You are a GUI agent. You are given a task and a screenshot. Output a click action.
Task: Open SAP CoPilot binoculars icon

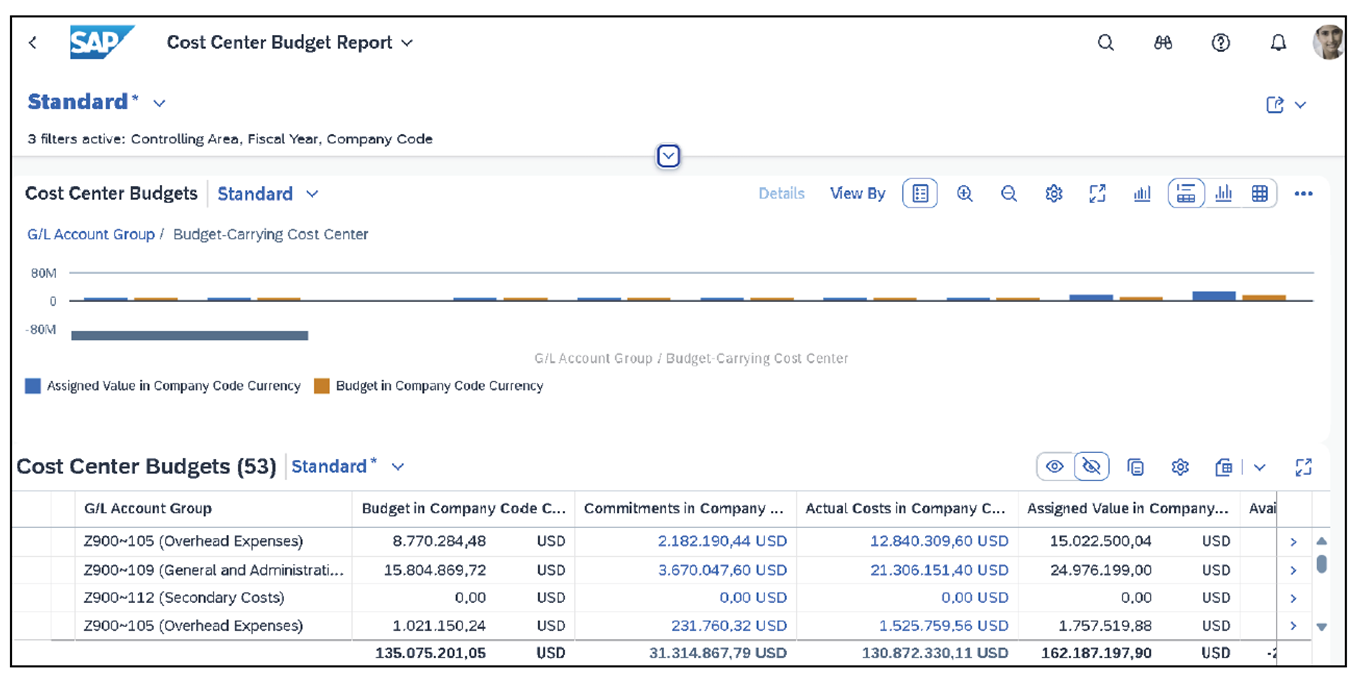pos(1163,42)
